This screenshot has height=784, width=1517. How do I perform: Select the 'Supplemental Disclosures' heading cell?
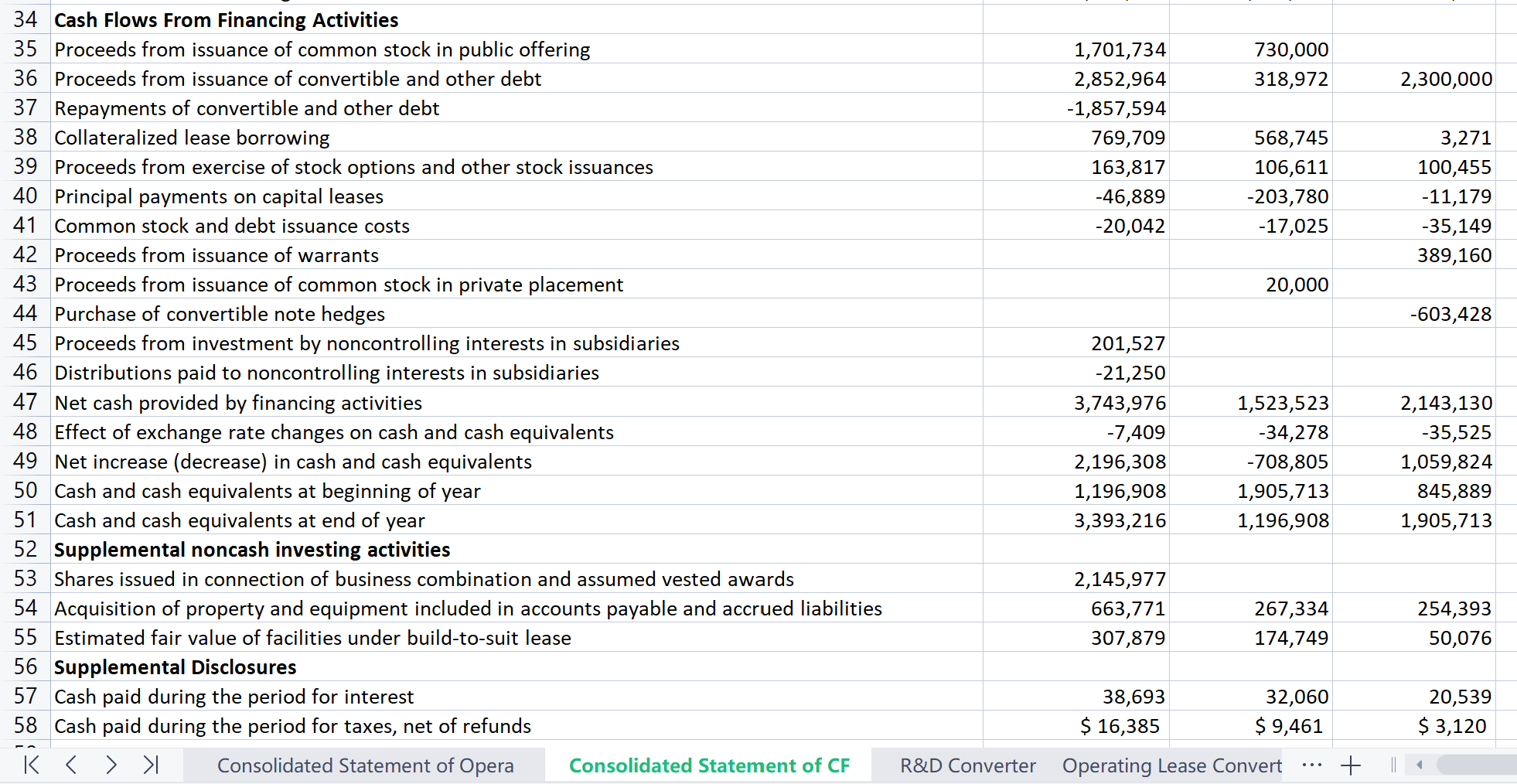(516, 666)
